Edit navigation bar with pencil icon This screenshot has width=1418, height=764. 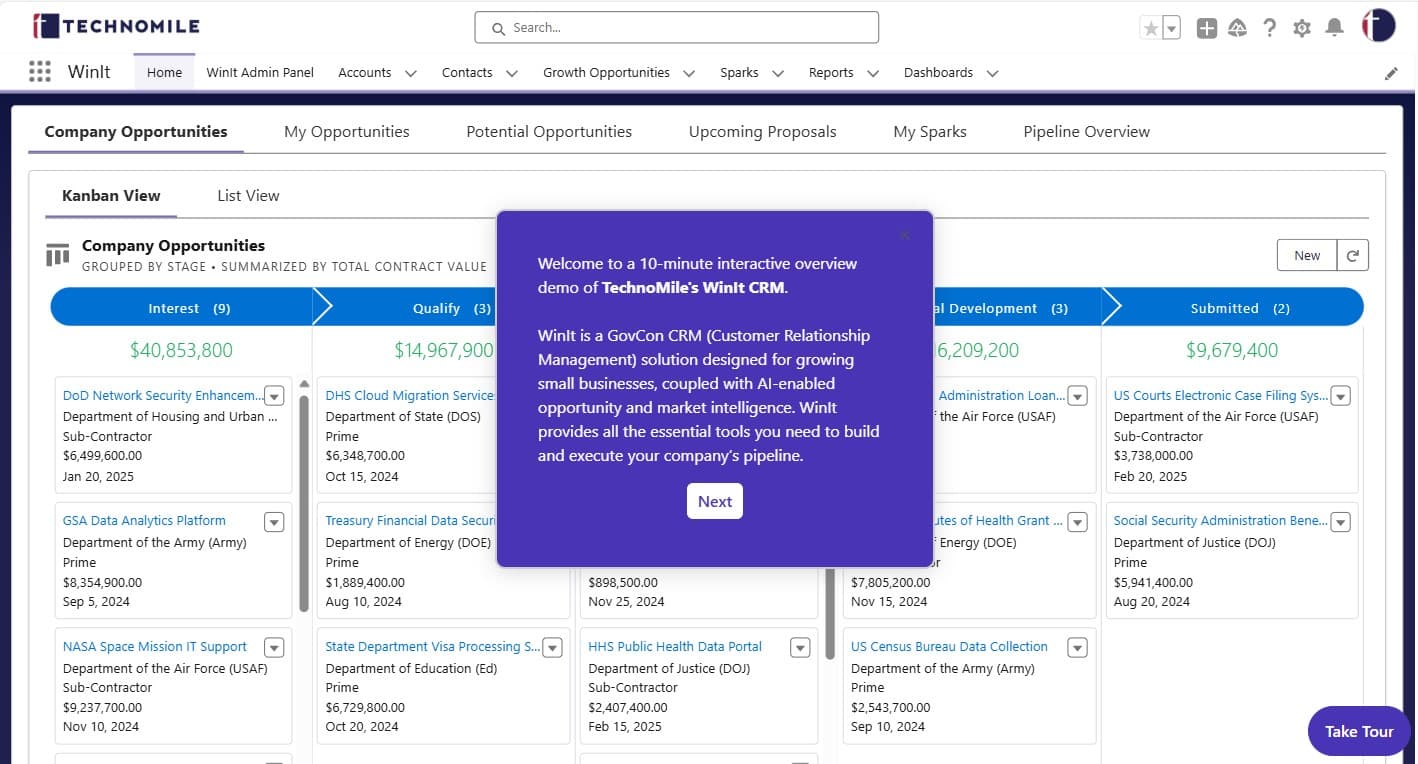1391,73
